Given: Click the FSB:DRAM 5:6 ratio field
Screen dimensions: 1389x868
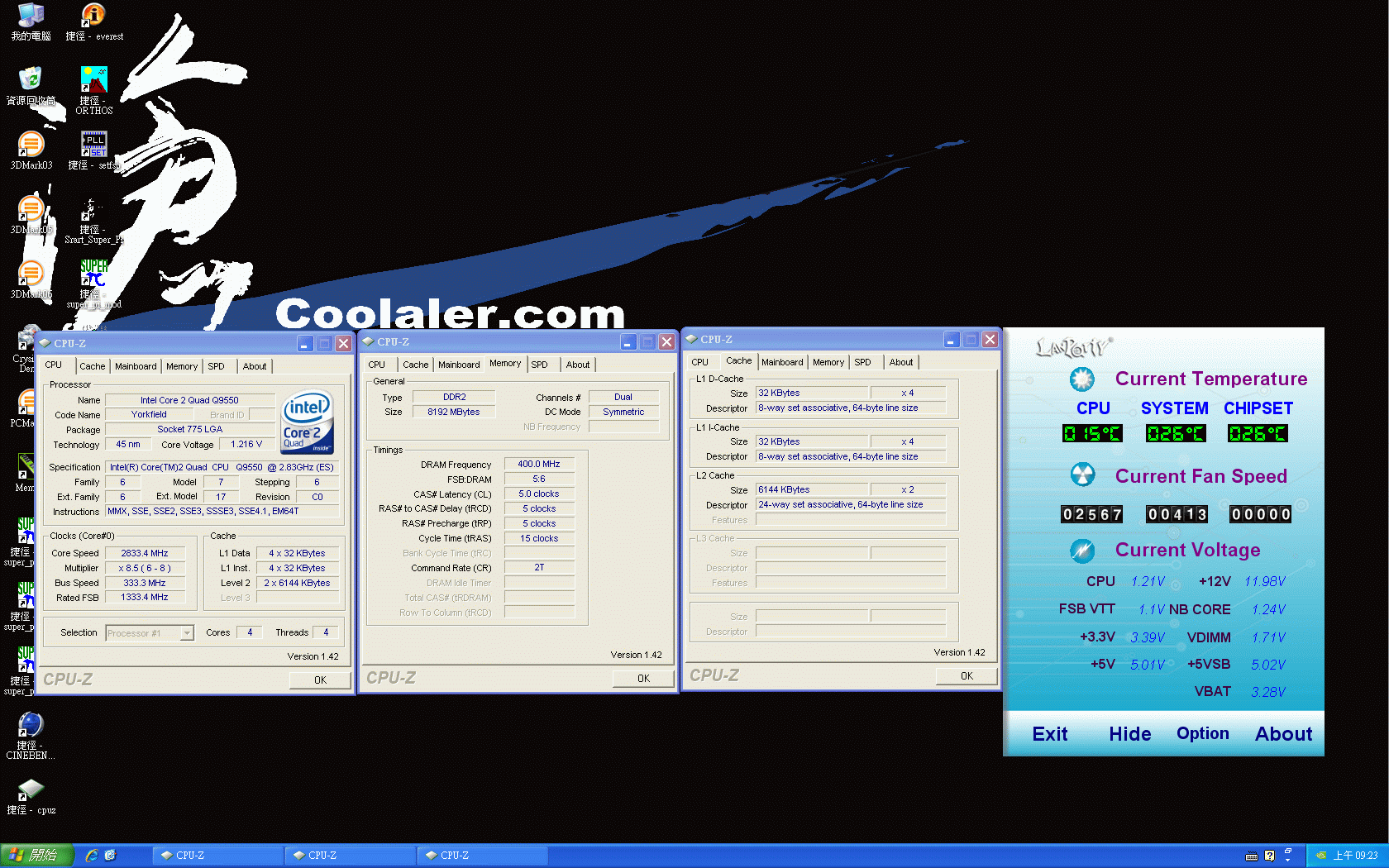Looking at the screenshot, I should click(539, 479).
